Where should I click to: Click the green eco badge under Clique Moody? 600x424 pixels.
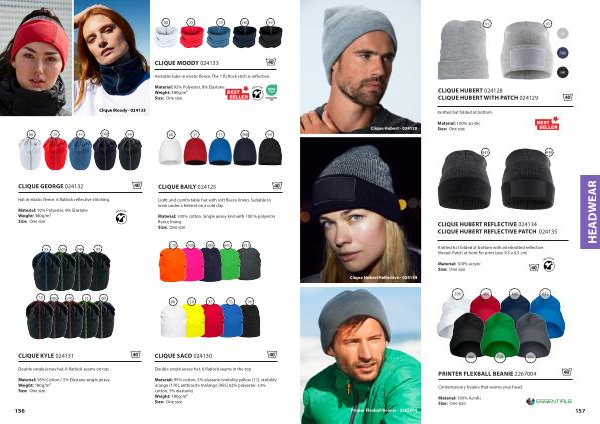[271, 92]
